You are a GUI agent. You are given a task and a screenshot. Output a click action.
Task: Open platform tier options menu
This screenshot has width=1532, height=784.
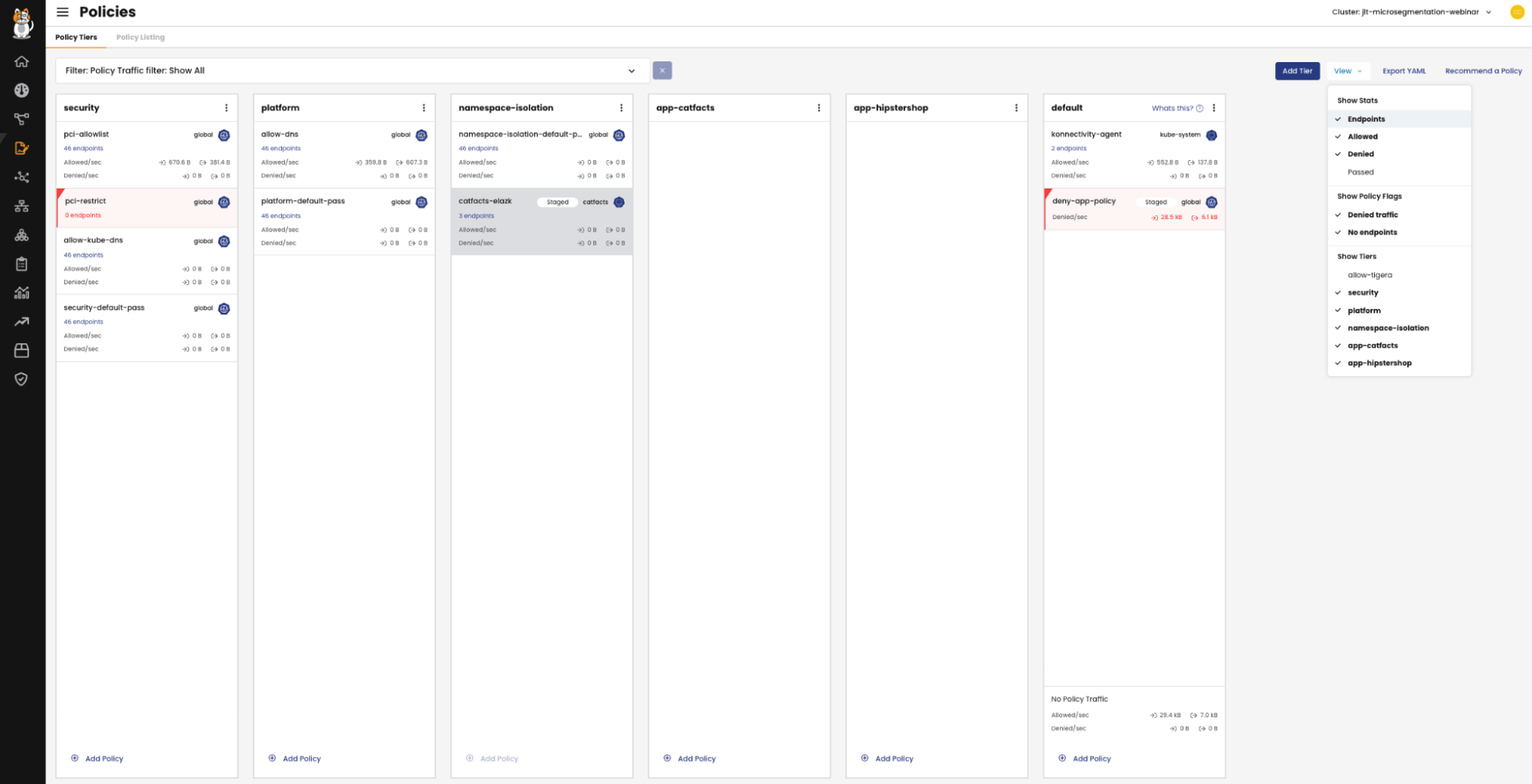point(424,108)
